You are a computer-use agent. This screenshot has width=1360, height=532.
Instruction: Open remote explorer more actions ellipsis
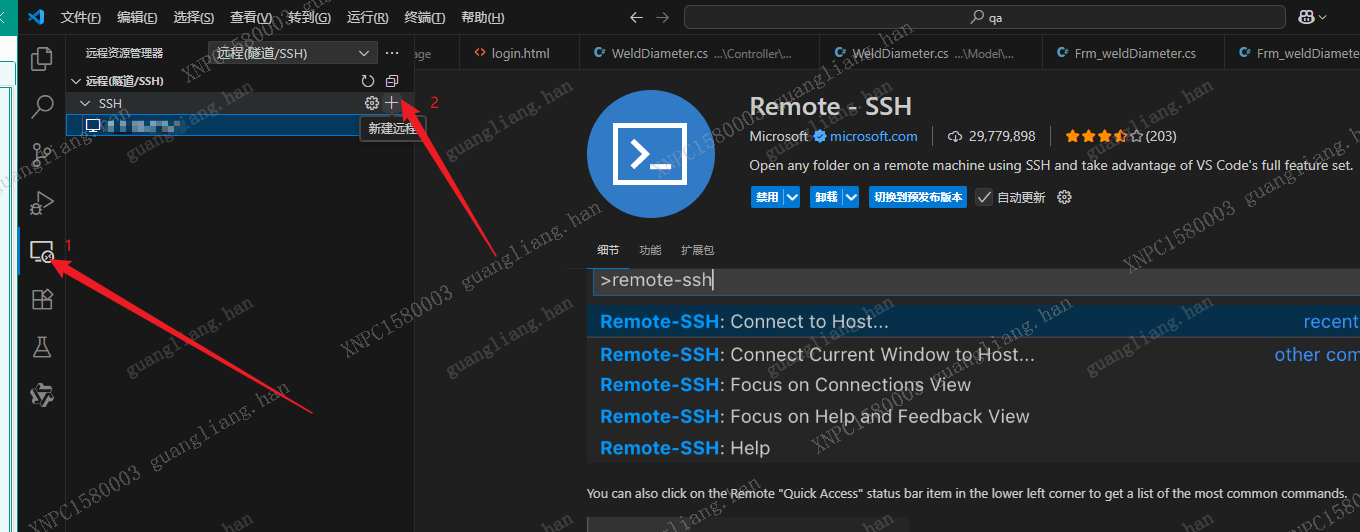click(x=392, y=53)
